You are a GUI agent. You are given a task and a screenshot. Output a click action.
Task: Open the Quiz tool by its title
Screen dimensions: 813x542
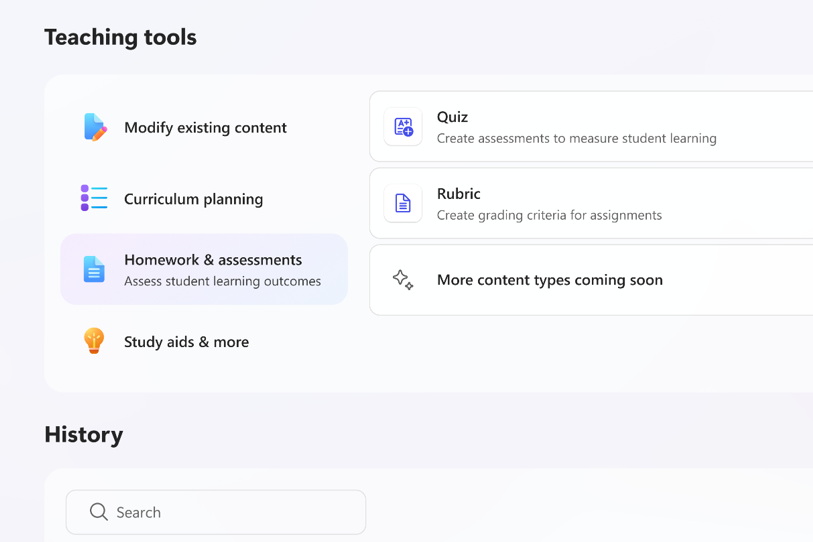pyautogui.click(x=452, y=117)
